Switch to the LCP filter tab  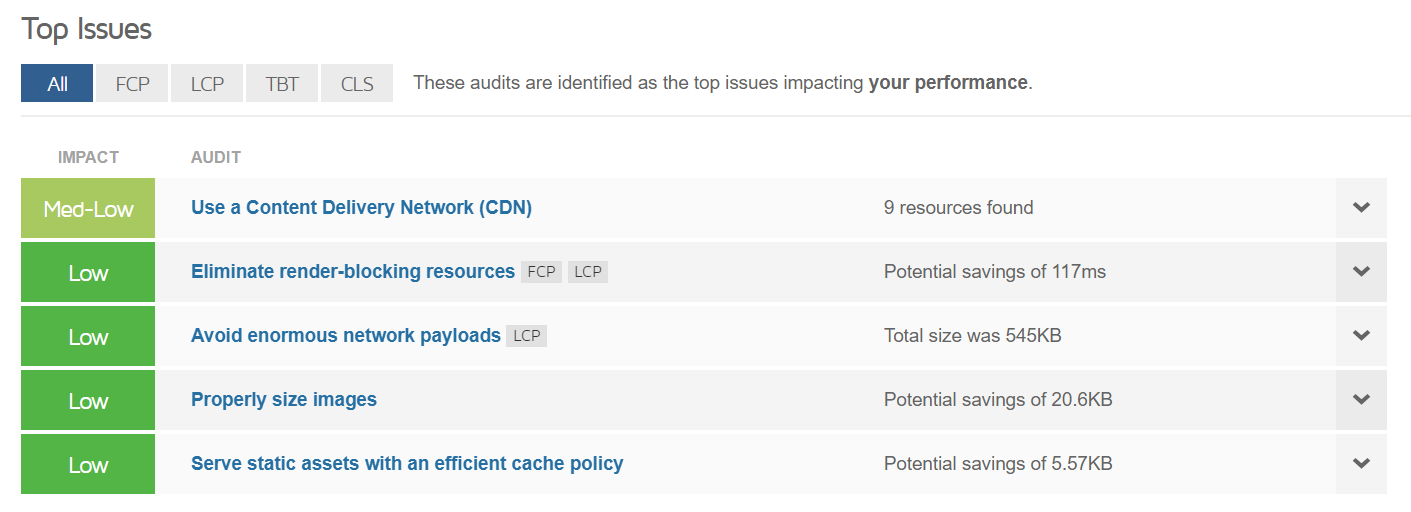(x=207, y=84)
